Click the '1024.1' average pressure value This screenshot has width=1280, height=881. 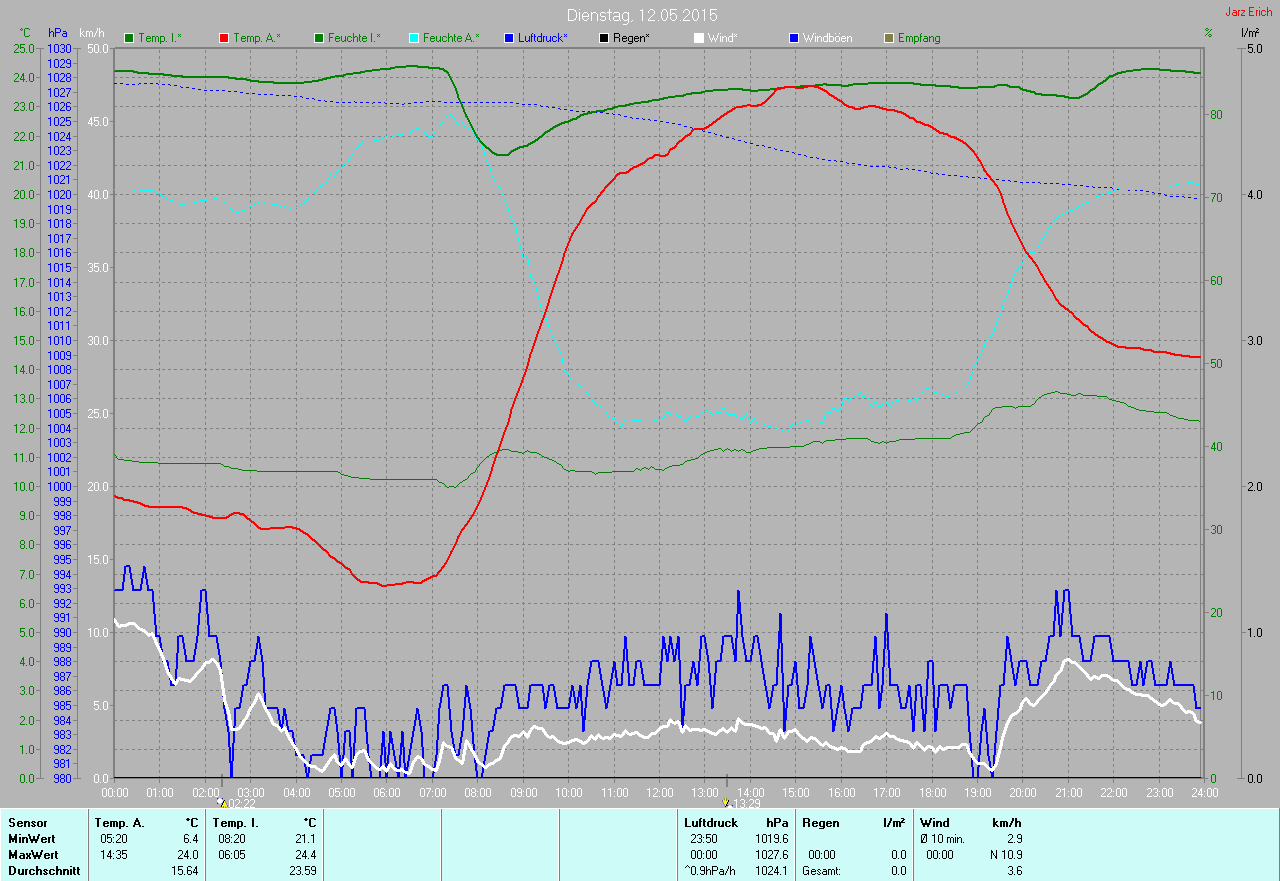(x=770, y=871)
